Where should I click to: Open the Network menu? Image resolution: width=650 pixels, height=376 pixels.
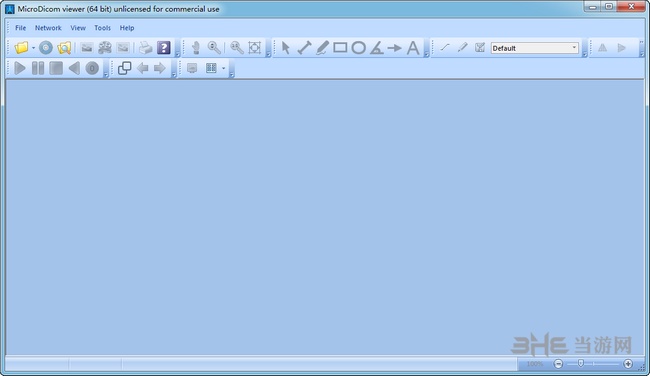click(48, 28)
